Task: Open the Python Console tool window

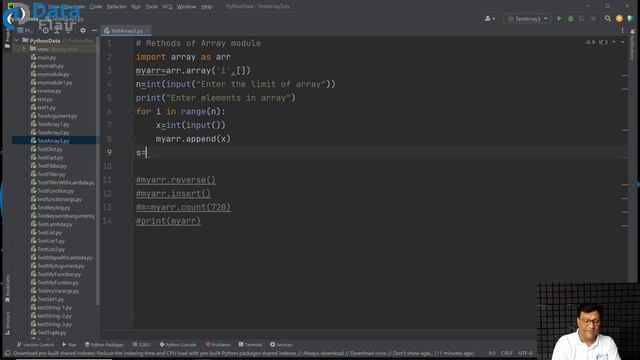Action: [x=178, y=345]
